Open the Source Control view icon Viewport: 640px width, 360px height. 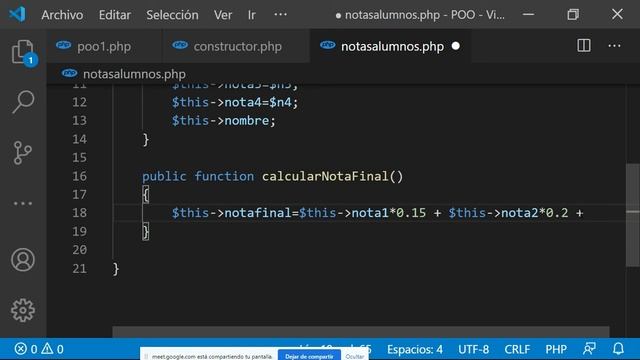(x=23, y=153)
